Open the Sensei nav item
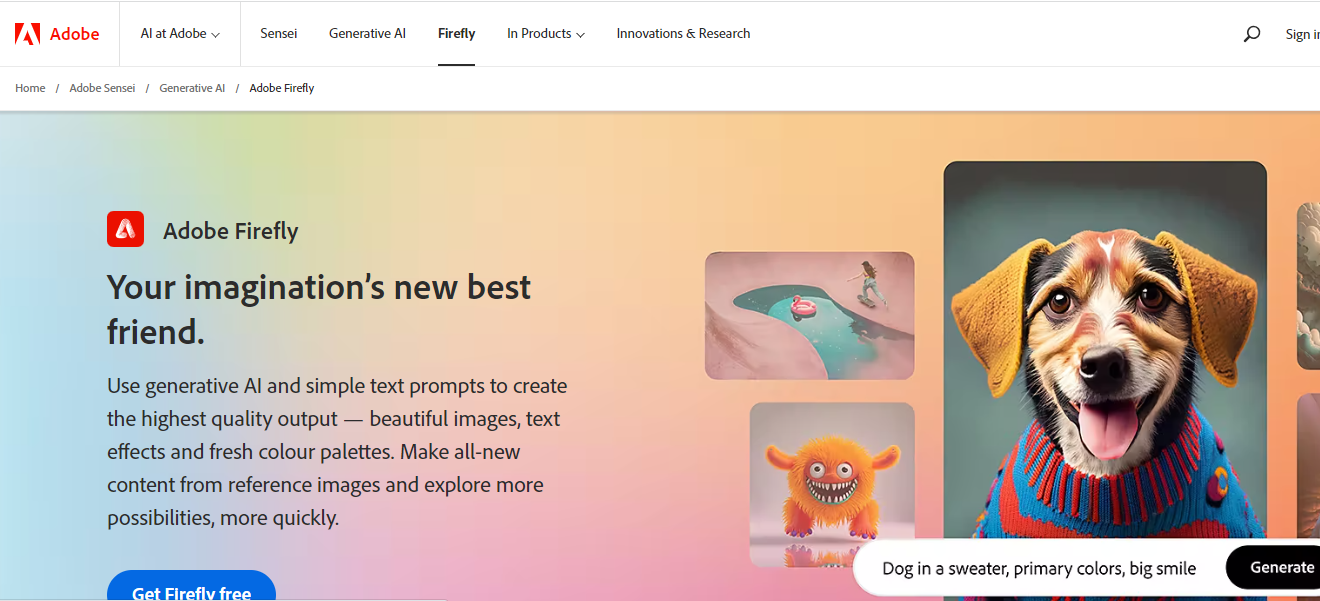The height and width of the screenshot is (601, 1320). 279,34
